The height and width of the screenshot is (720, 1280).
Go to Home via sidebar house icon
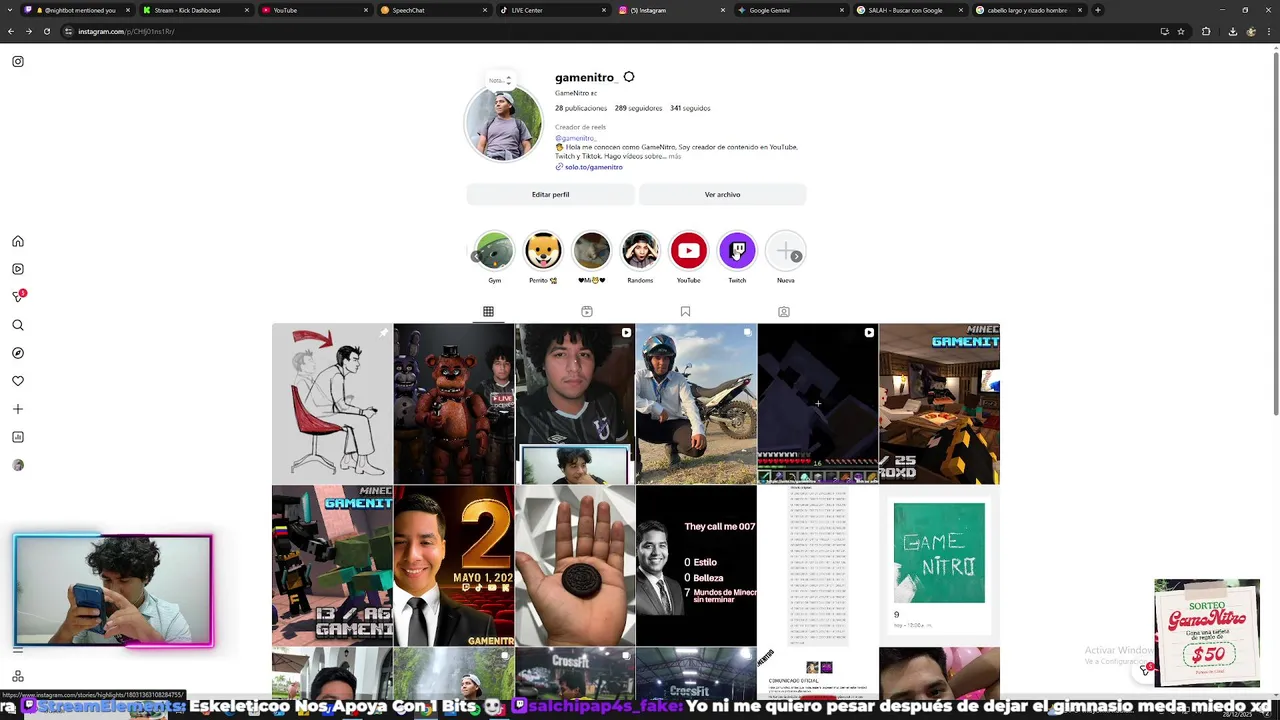coord(18,241)
